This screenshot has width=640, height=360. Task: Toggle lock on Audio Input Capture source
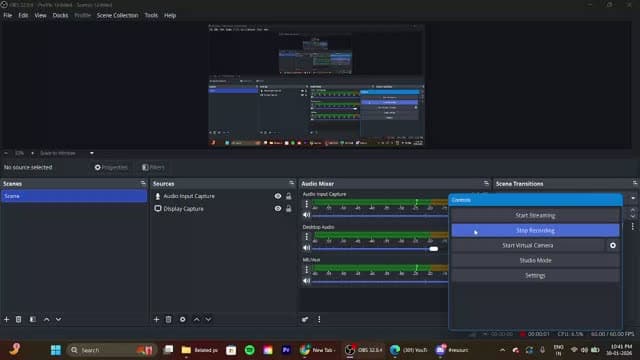click(289, 196)
